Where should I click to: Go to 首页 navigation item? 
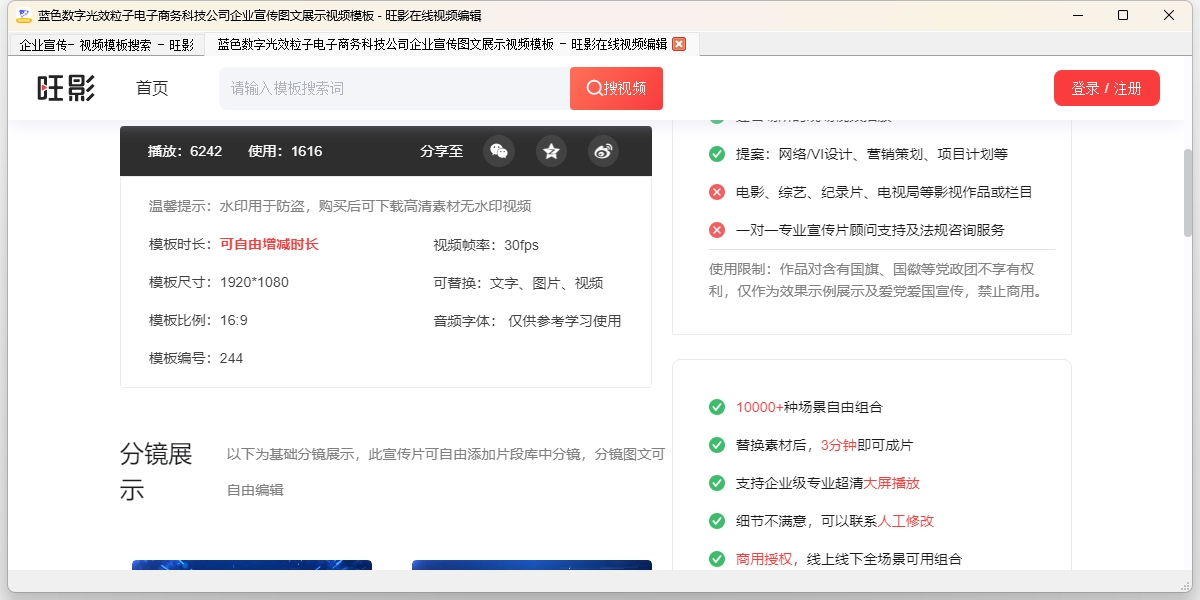(152, 88)
